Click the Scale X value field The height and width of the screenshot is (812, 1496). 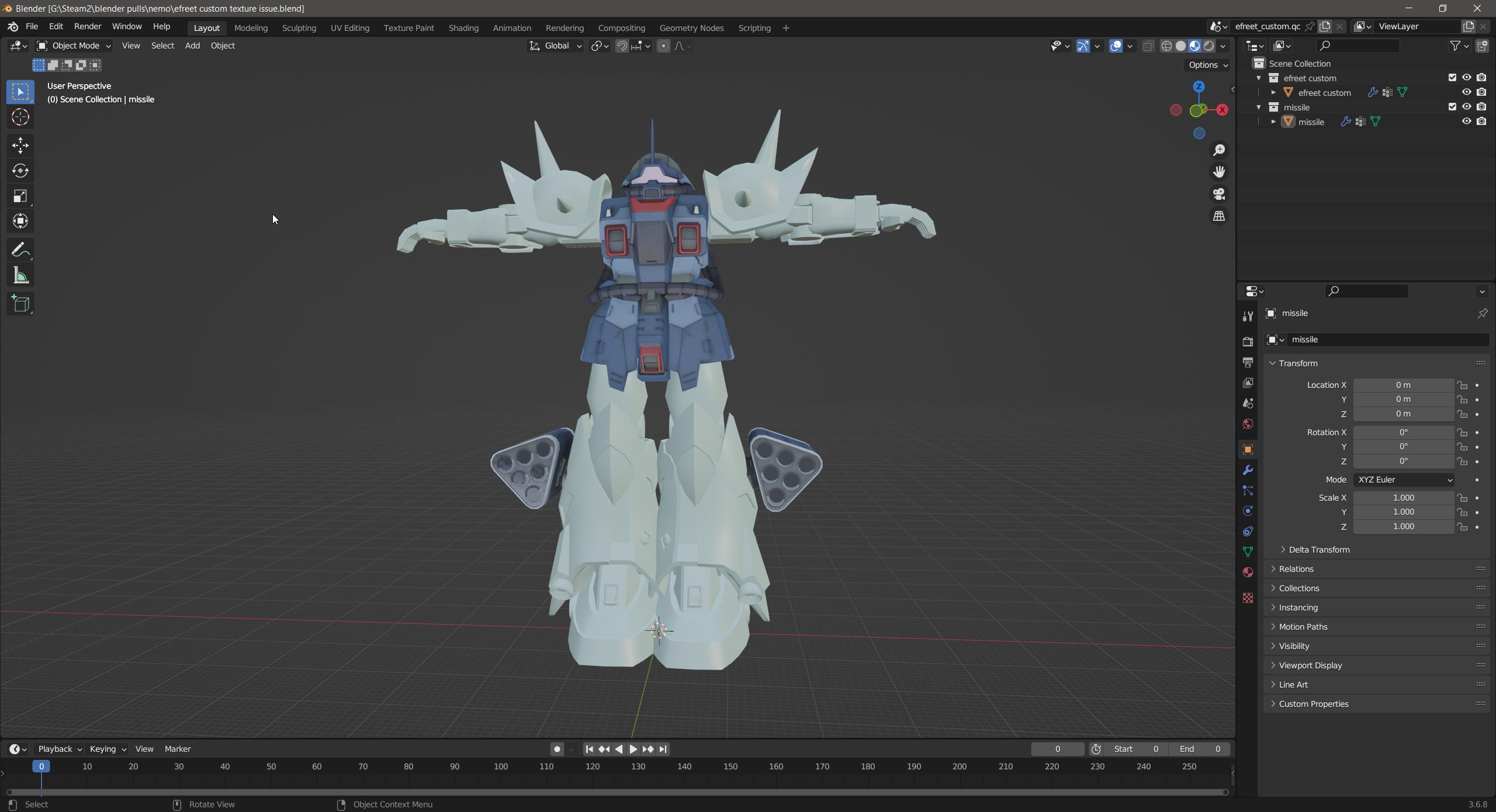[x=1404, y=498]
